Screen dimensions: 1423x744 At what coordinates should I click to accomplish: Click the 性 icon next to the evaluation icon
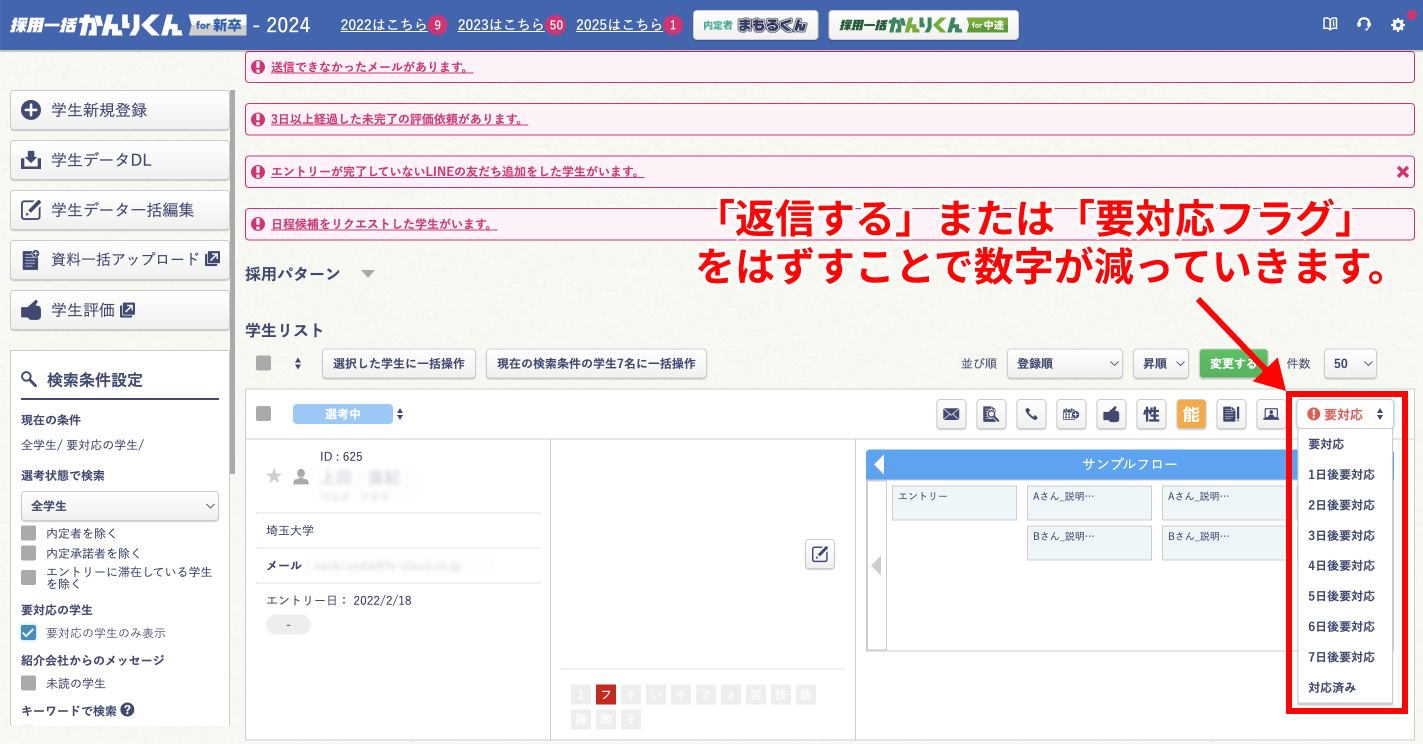coord(1151,414)
